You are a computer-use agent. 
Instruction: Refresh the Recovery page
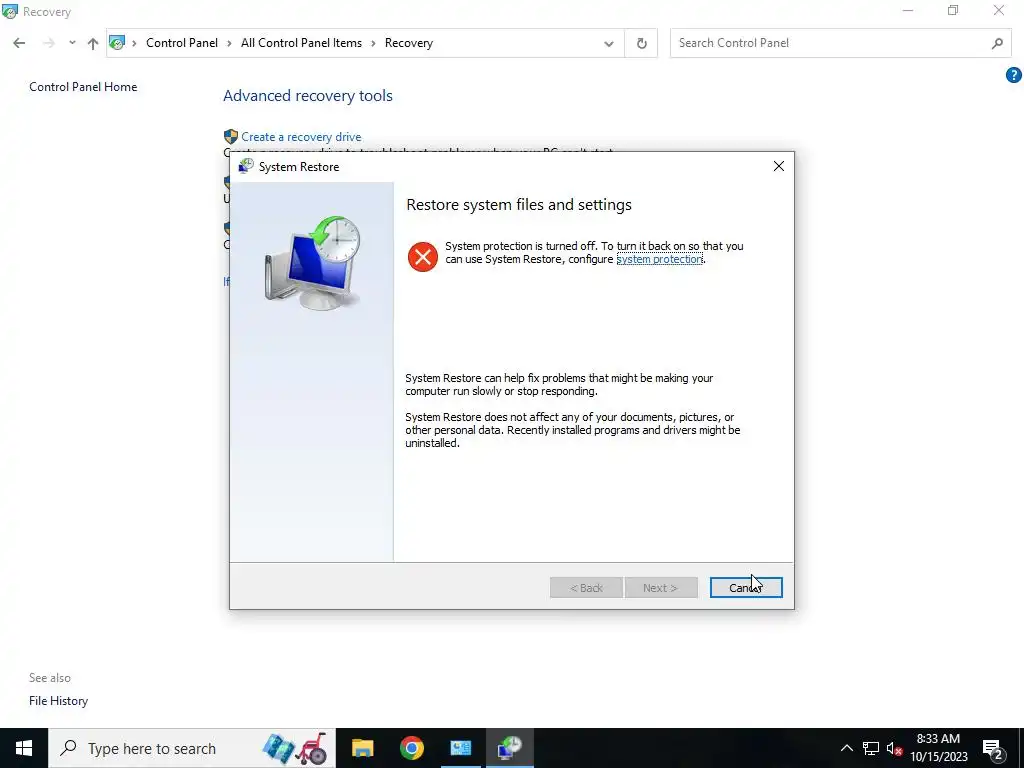point(641,43)
